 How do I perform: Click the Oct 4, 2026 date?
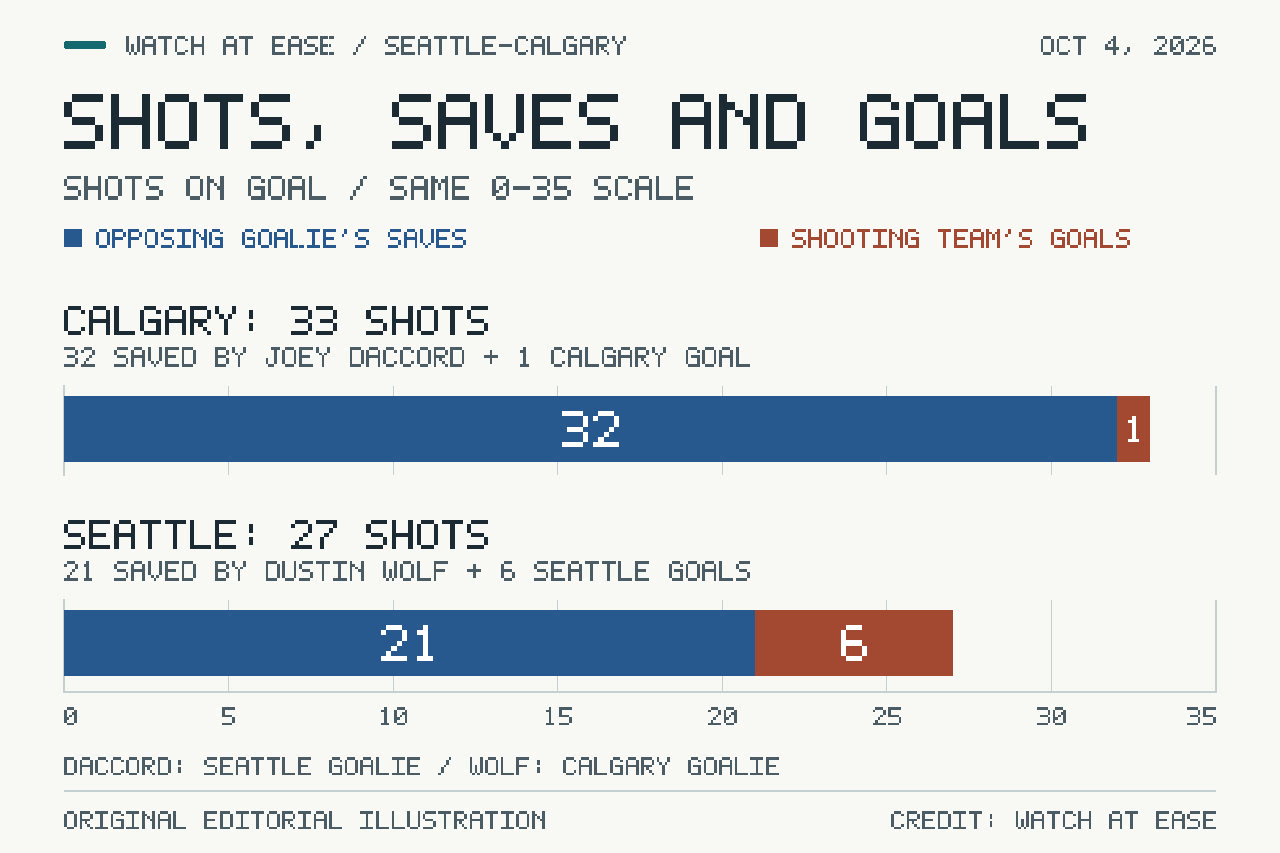point(1128,46)
